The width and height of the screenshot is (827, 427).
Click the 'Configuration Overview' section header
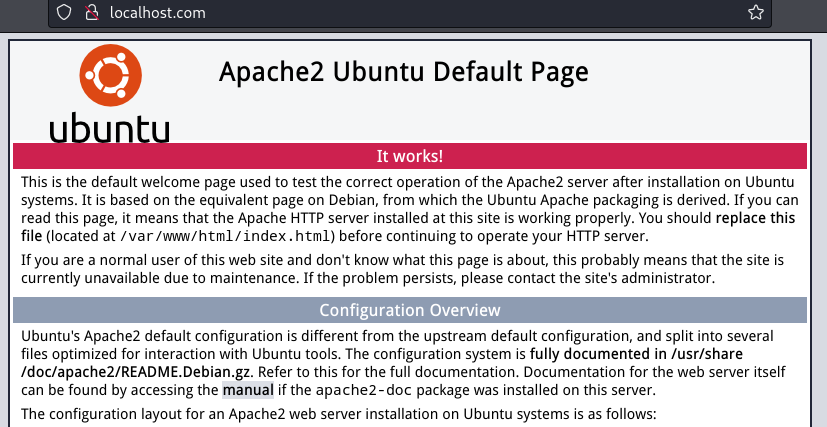409,310
